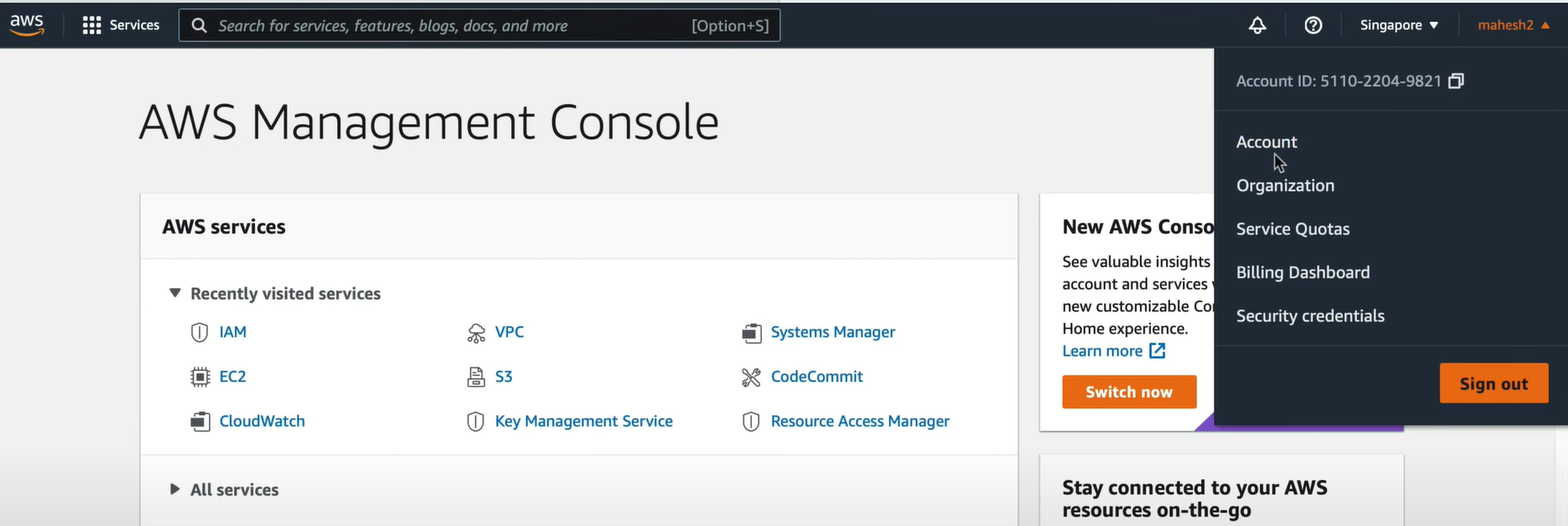
Task: Click the search magnifier icon
Action: tap(199, 25)
